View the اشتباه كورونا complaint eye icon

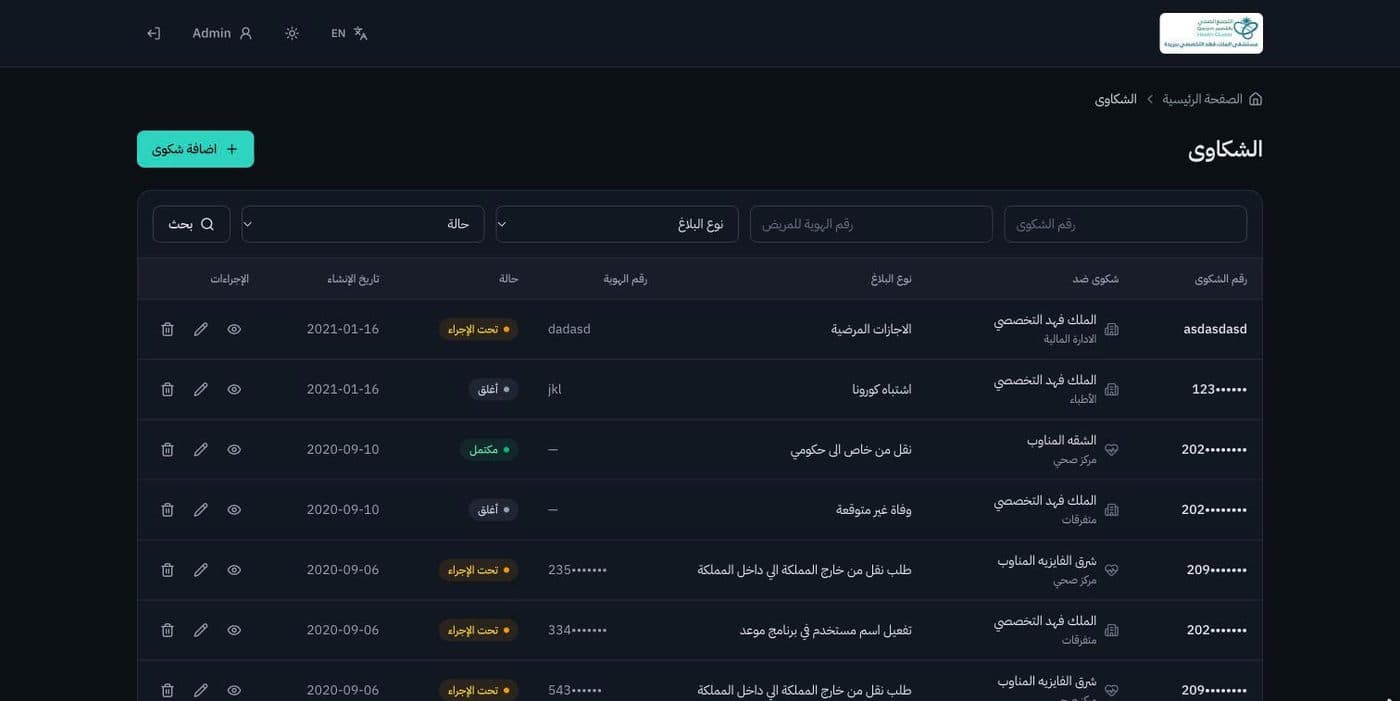tap(234, 389)
